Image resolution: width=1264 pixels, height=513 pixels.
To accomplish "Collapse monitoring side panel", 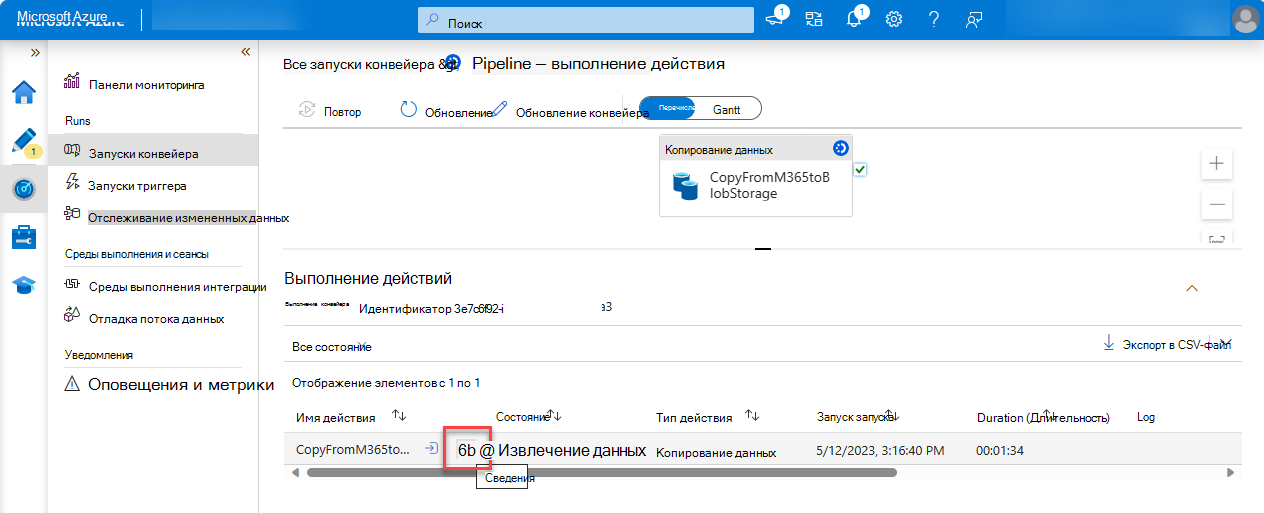I will click(x=245, y=51).
